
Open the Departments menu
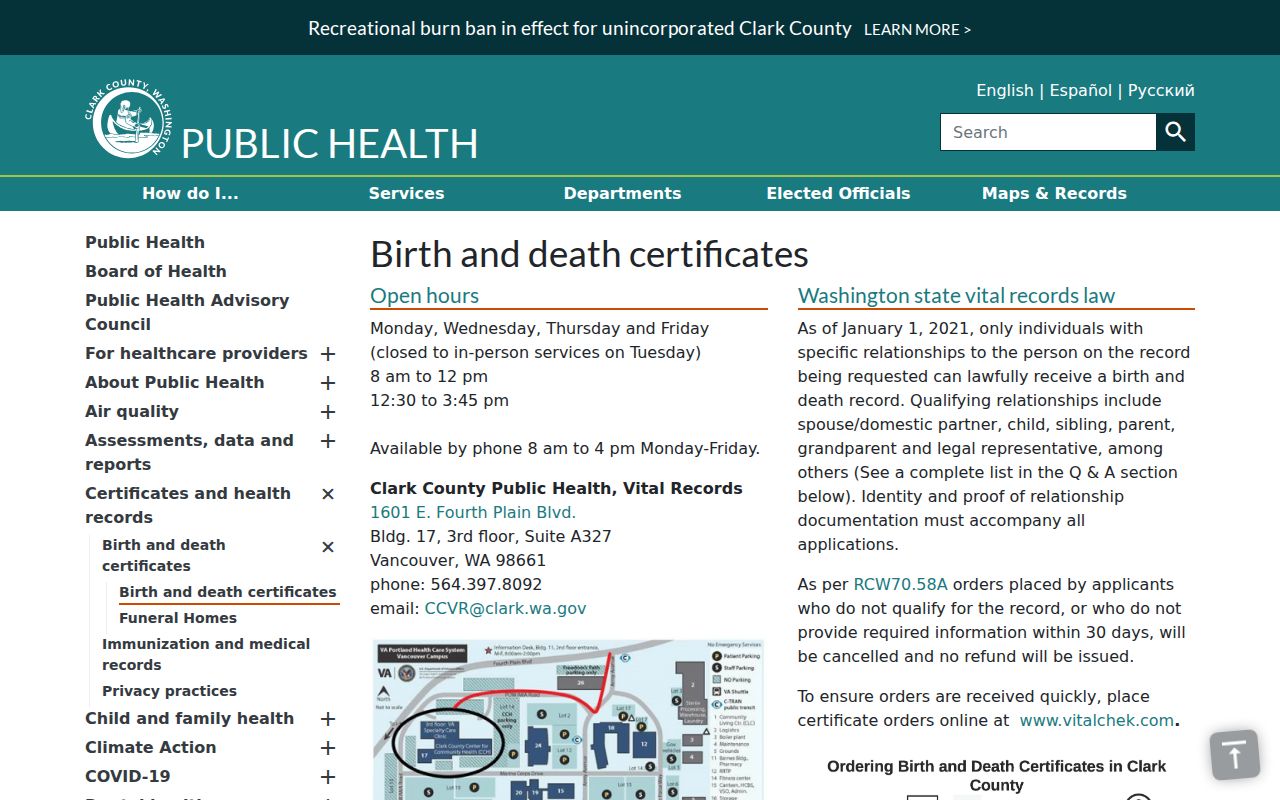click(622, 194)
